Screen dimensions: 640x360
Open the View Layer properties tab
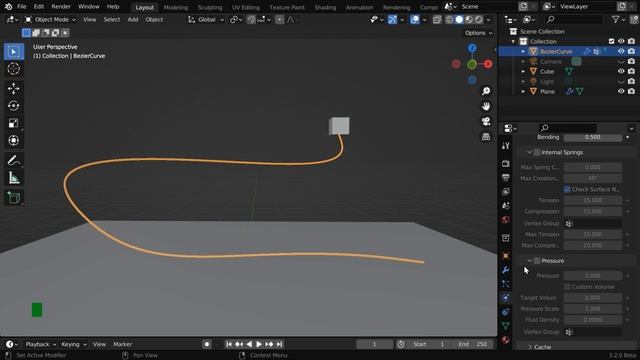(506, 191)
